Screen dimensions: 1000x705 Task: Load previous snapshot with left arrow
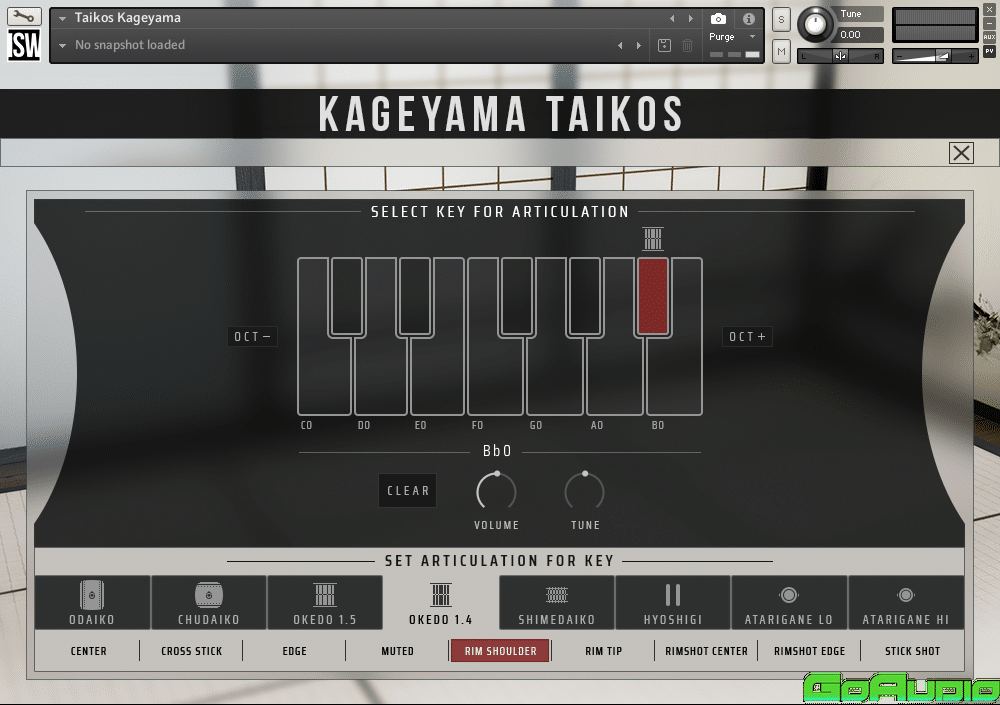(620, 45)
